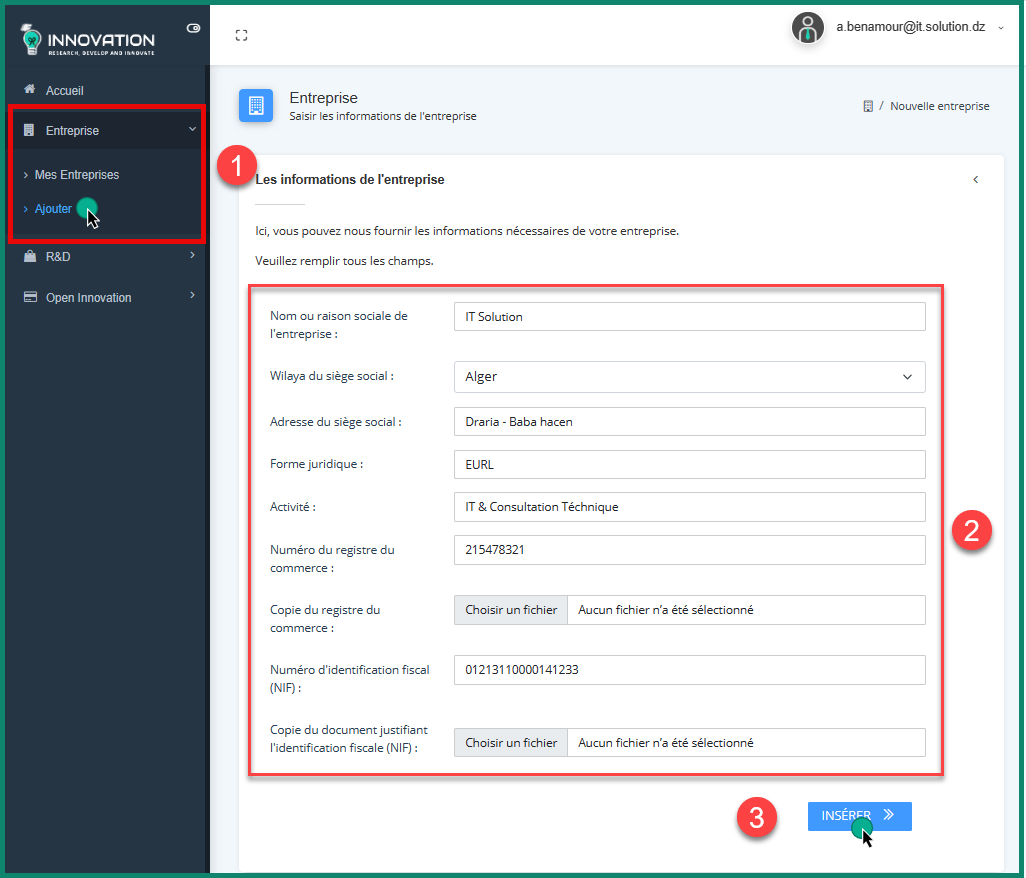Choose file for Copie du registre du commerce
Screen dimensions: 1026x878
pyautogui.click(x=511, y=610)
